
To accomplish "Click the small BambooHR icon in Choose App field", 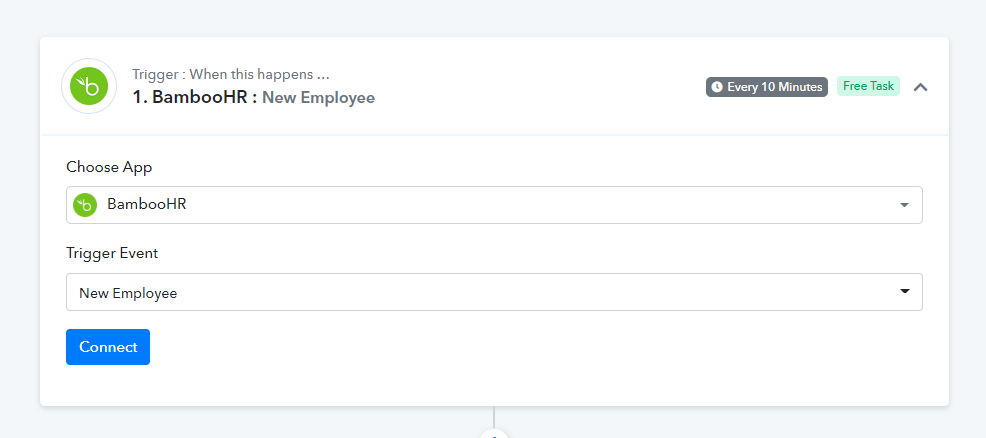I will pyautogui.click(x=85, y=205).
